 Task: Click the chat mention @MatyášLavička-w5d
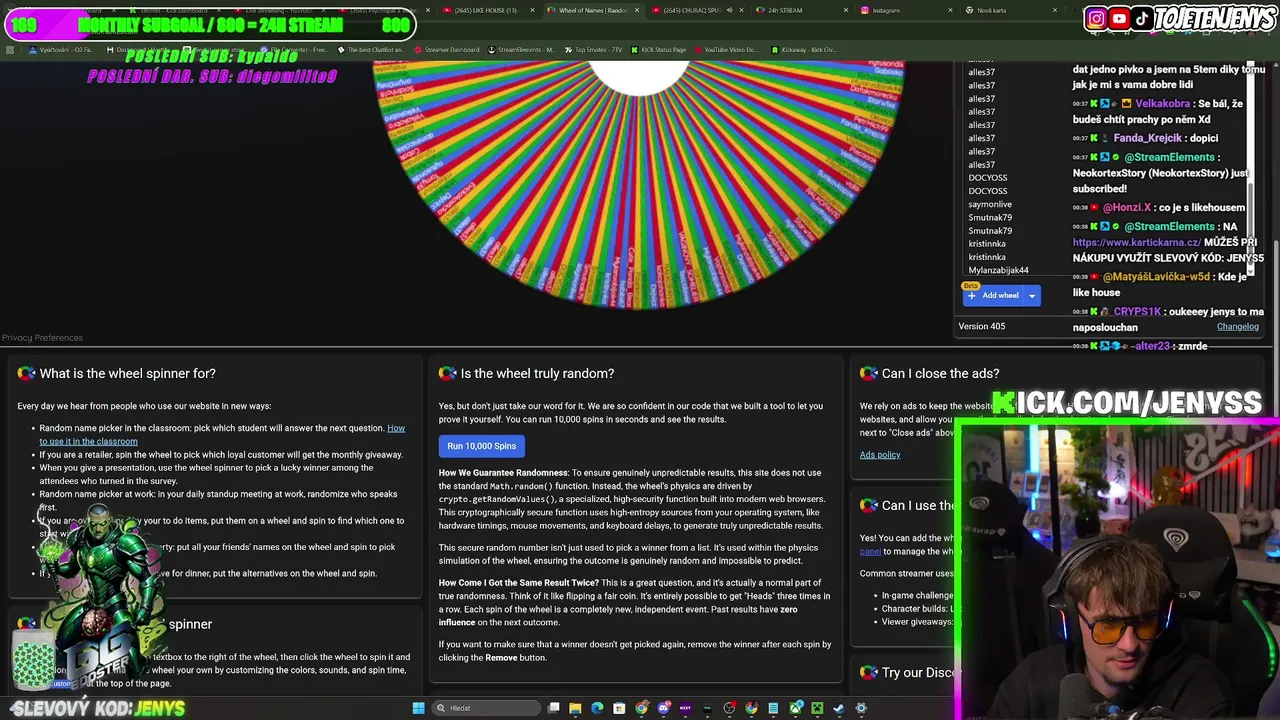tap(1156, 276)
